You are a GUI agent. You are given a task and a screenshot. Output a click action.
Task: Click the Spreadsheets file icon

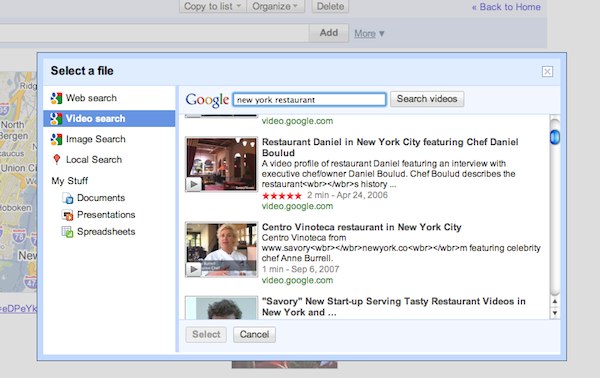(x=68, y=232)
